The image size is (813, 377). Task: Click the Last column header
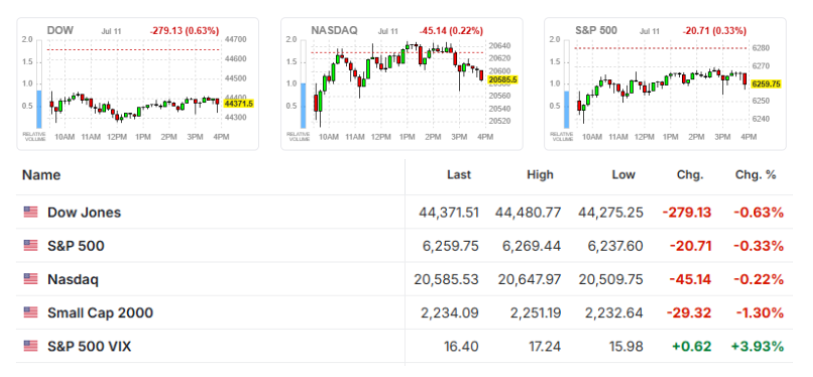click(459, 175)
